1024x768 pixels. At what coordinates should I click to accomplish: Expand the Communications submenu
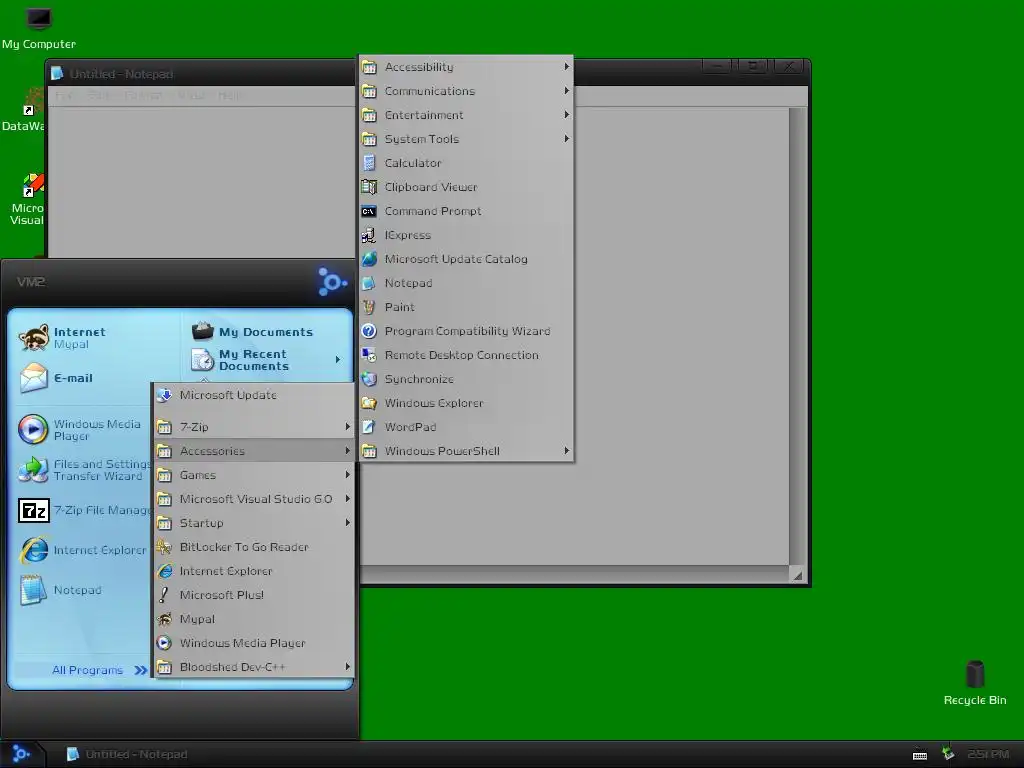click(467, 91)
